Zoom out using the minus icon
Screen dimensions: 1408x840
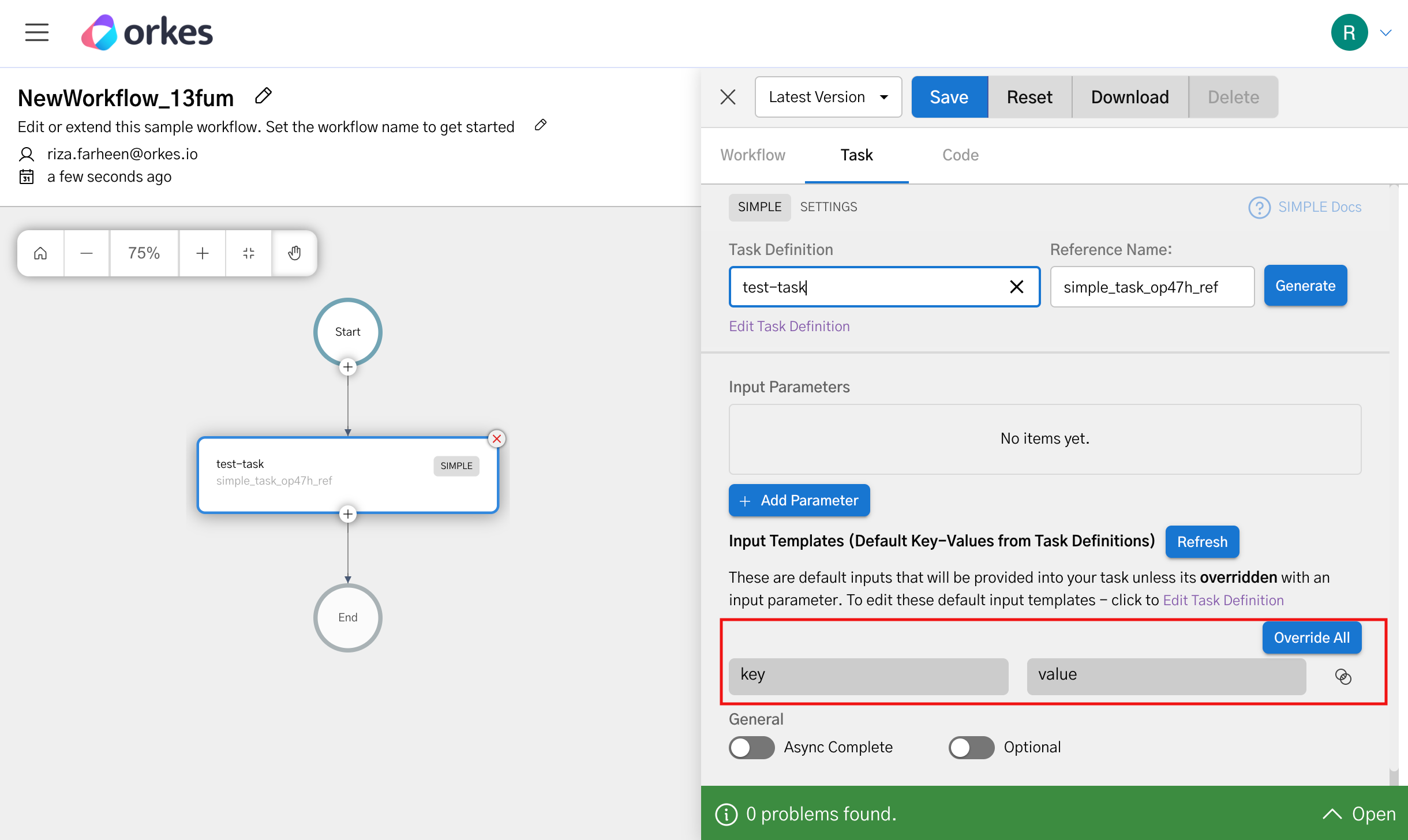[x=86, y=253]
